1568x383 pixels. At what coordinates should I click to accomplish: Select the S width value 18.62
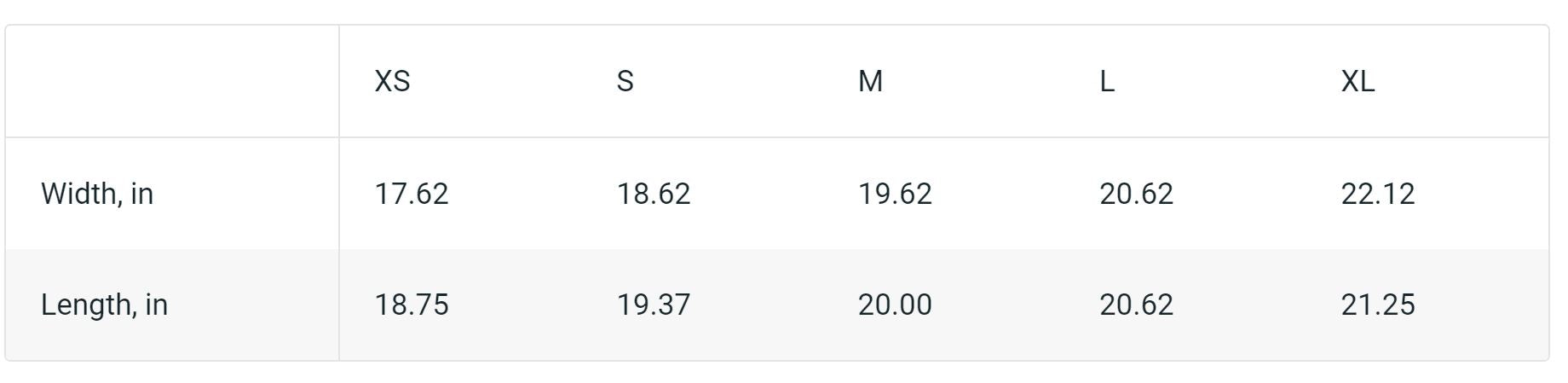click(x=654, y=194)
